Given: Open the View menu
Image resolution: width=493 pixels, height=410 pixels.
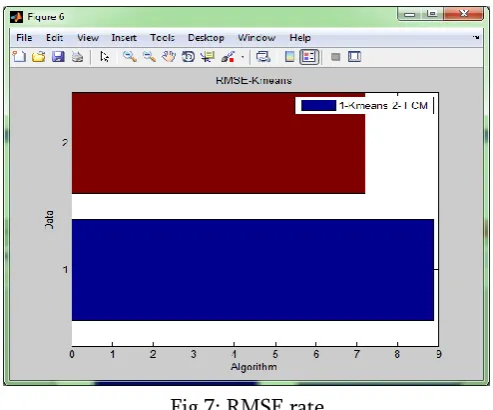Looking at the screenshot, I should click(88, 38).
